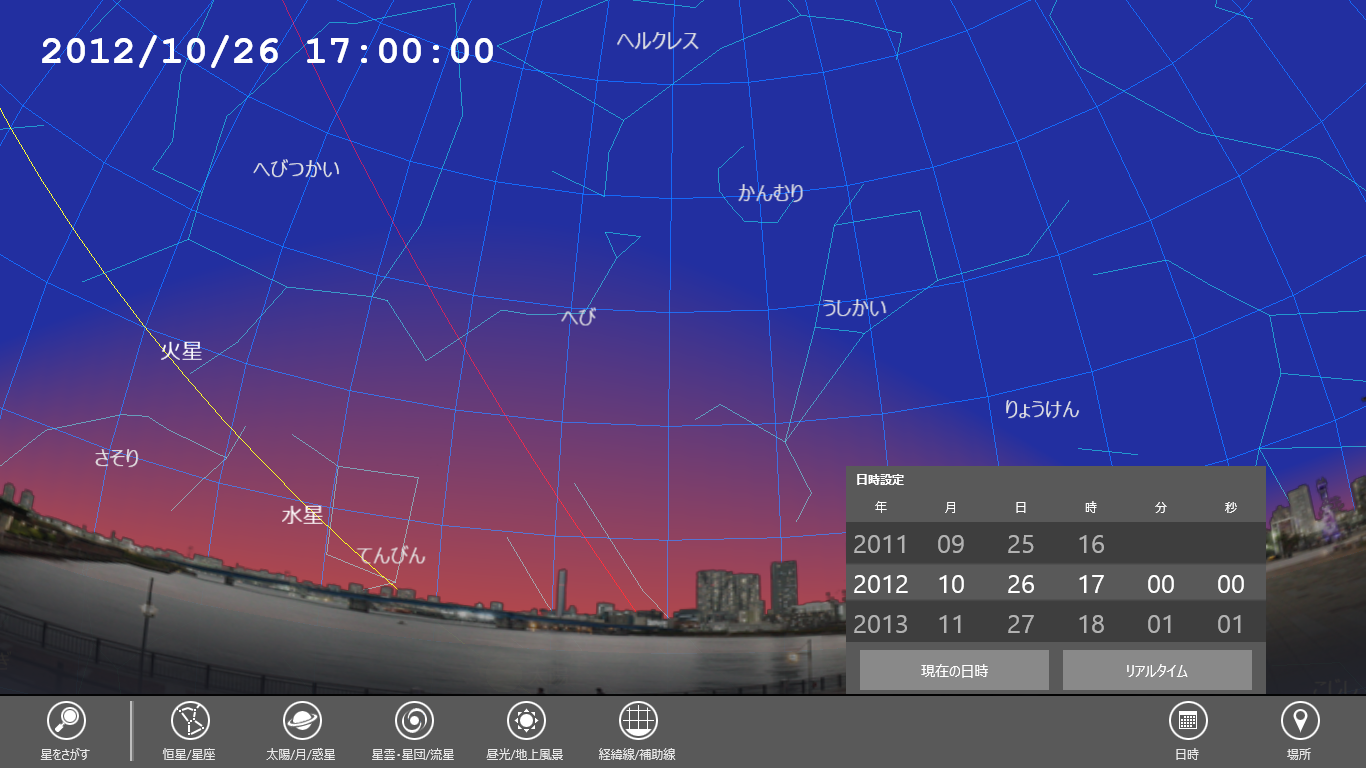Viewport: 1366px width, 768px height.
Task: Click the selected minute 00 value
Action: pyautogui.click(x=1161, y=585)
